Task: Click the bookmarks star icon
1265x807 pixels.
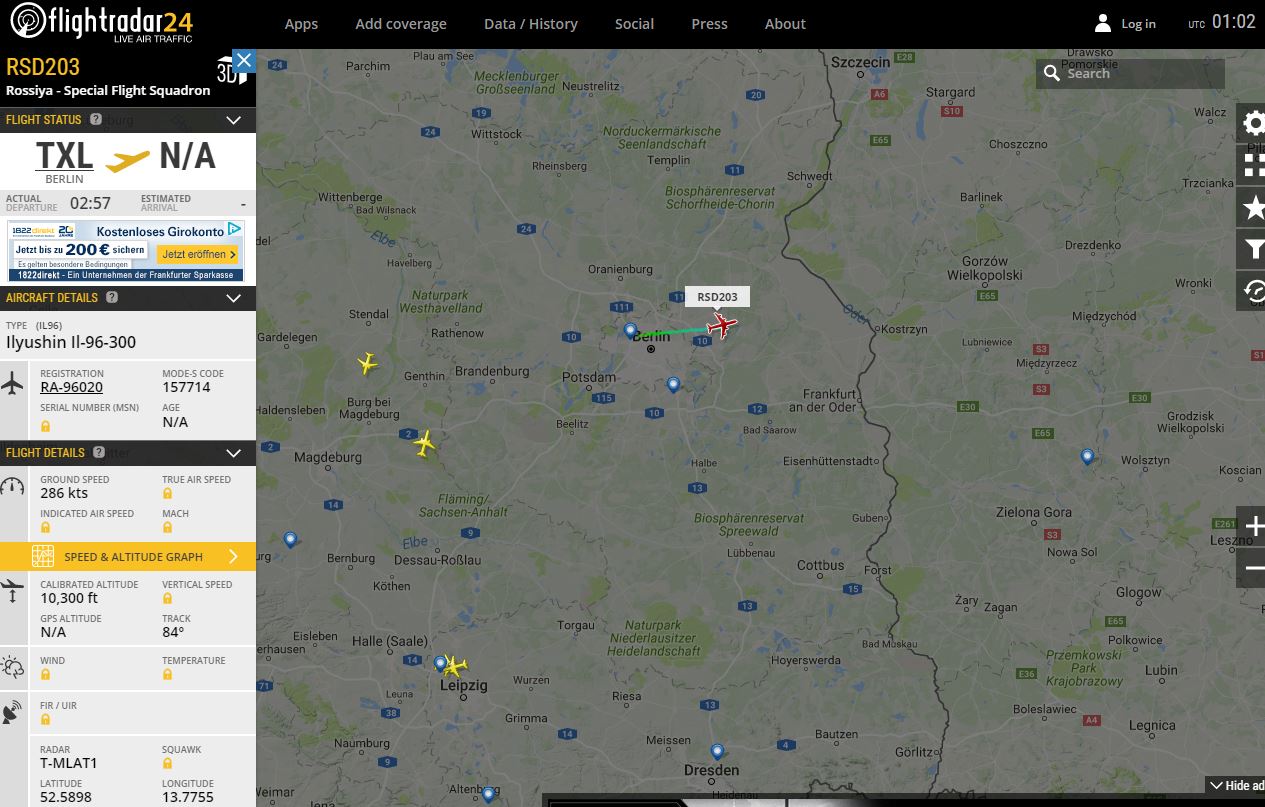Action: pos(1253,207)
